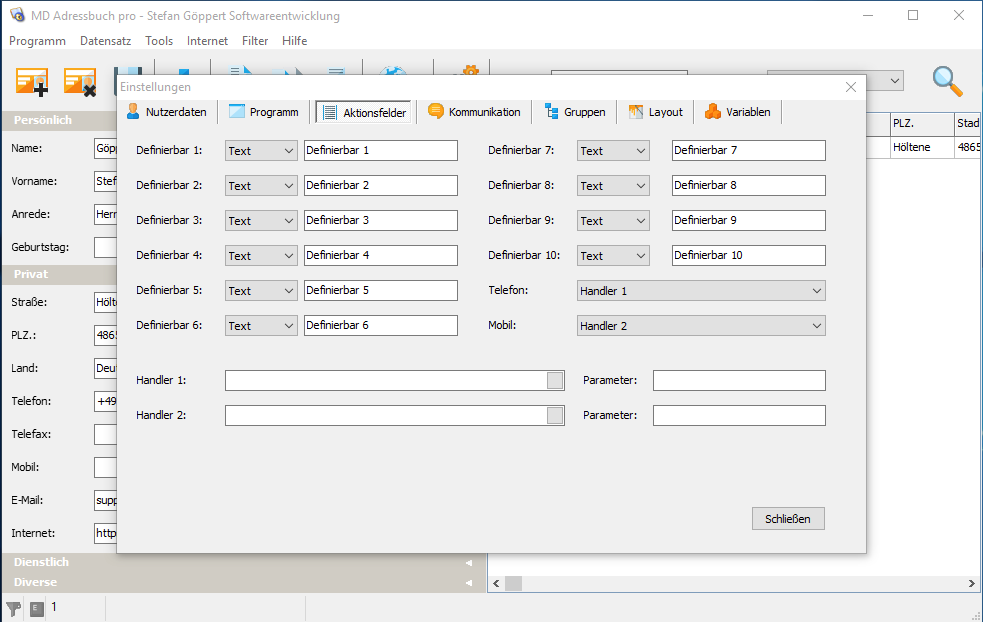Click the Handler 1 Parameter input field

(x=739, y=380)
